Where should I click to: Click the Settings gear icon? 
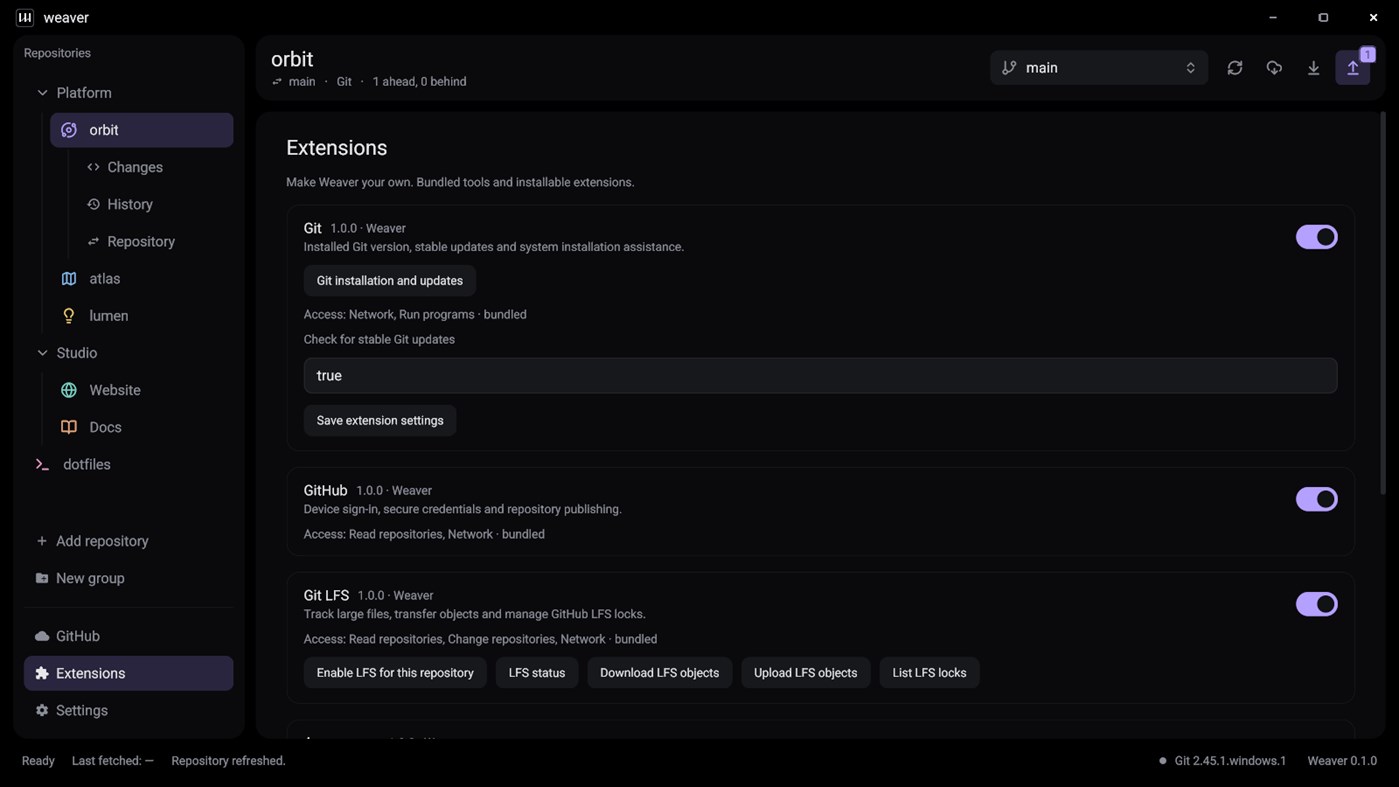[x=42, y=710]
